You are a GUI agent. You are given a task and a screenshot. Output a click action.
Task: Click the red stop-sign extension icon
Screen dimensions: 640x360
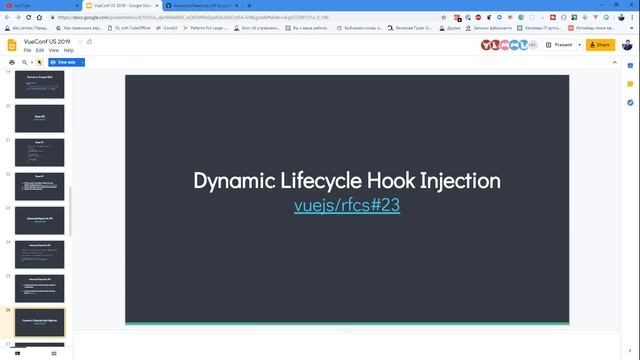(478, 17)
